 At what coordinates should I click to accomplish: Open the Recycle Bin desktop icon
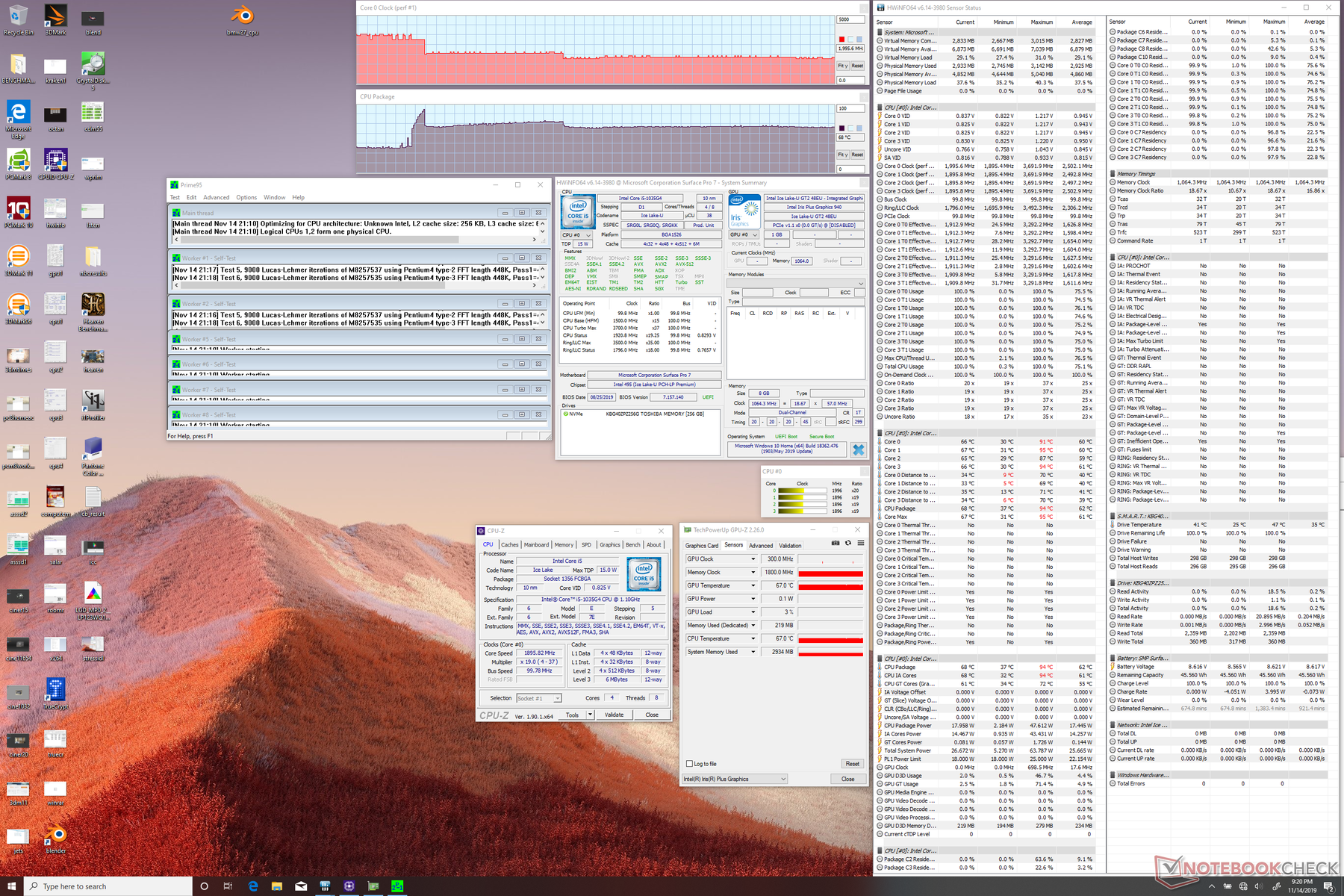tap(18, 20)
